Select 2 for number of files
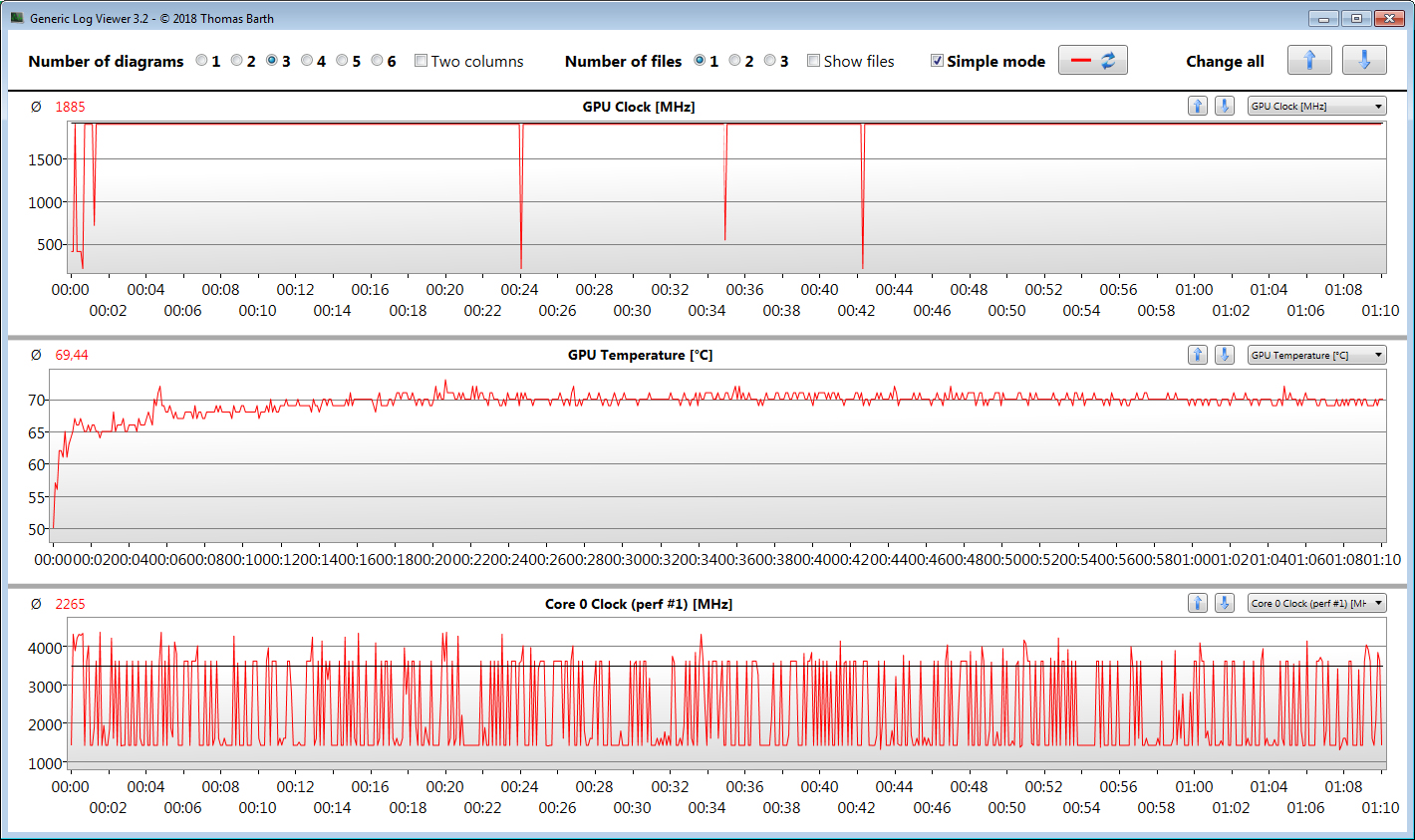 tap(735, 61)
